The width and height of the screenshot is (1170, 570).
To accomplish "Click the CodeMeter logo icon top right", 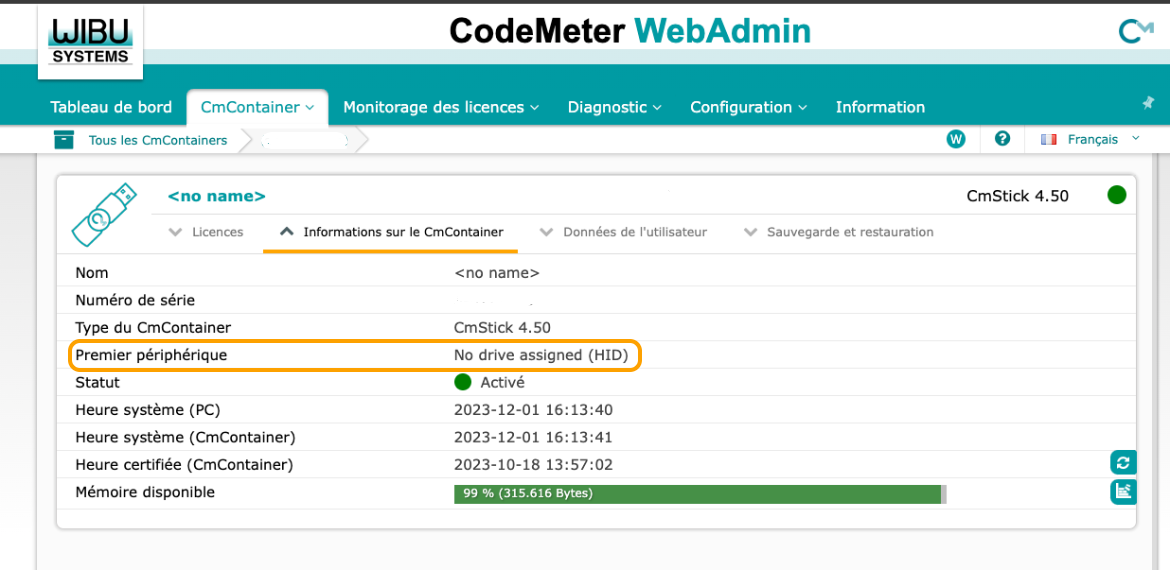I will [x=1136, y=31].
